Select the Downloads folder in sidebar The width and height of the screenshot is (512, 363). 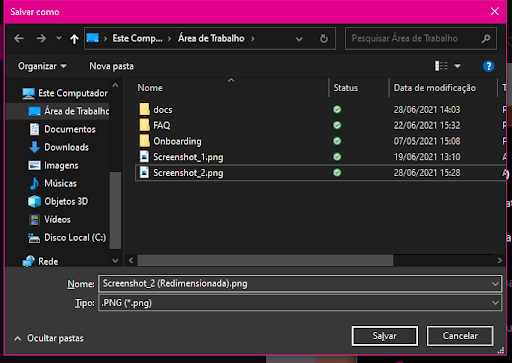pyautogui.click(x=66, y=147)
